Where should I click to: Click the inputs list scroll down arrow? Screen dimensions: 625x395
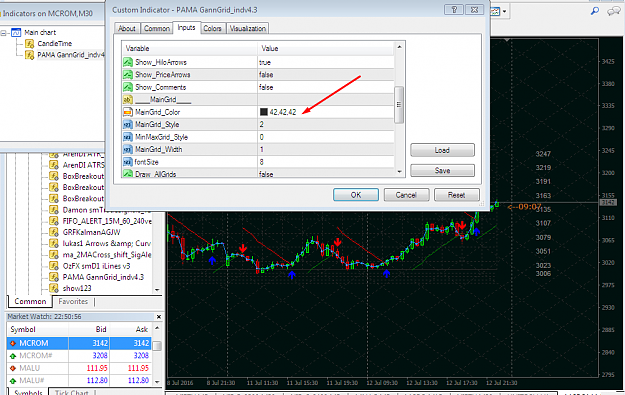tap(399, 172)
